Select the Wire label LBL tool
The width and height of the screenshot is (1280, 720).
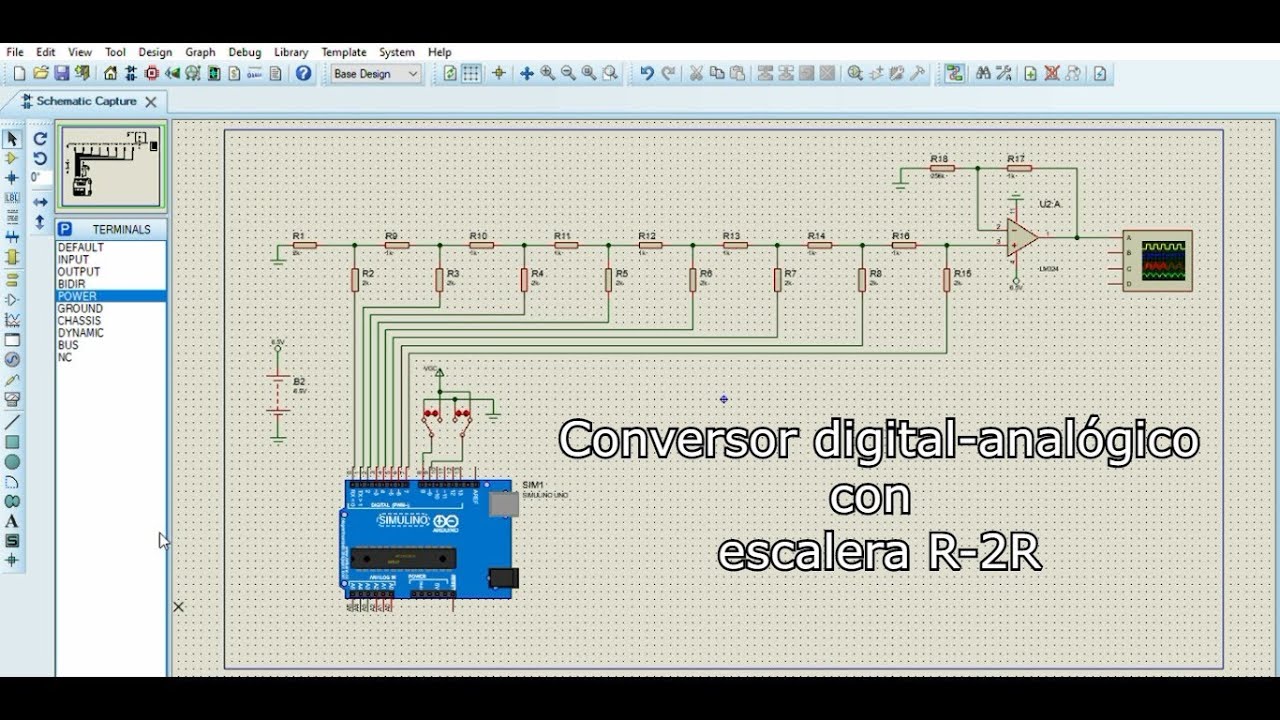12,198
